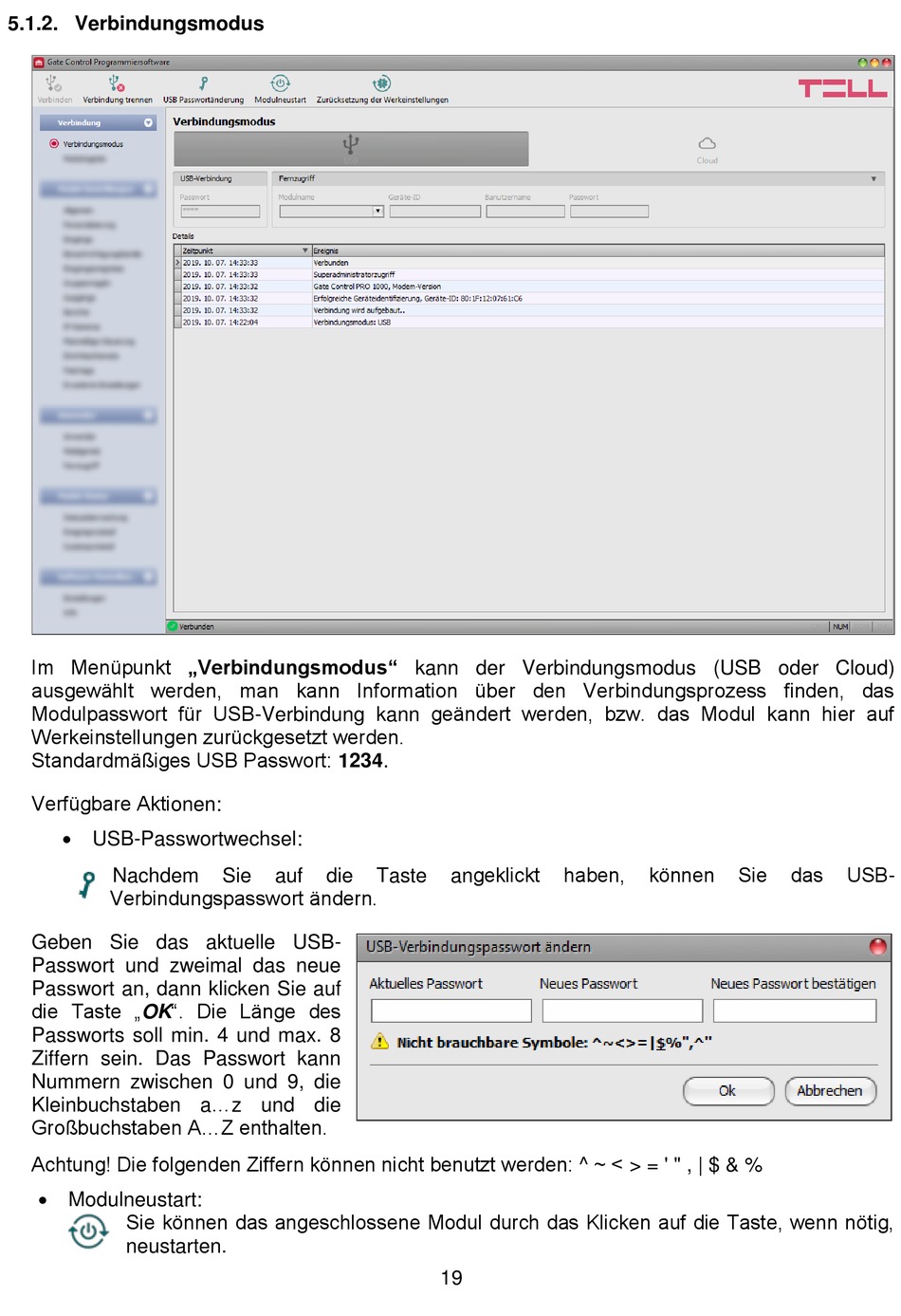Click Ok in the password dialog
This screenshot has height=1316, width=901.
pyautogui.click(x=728, y=1091)
